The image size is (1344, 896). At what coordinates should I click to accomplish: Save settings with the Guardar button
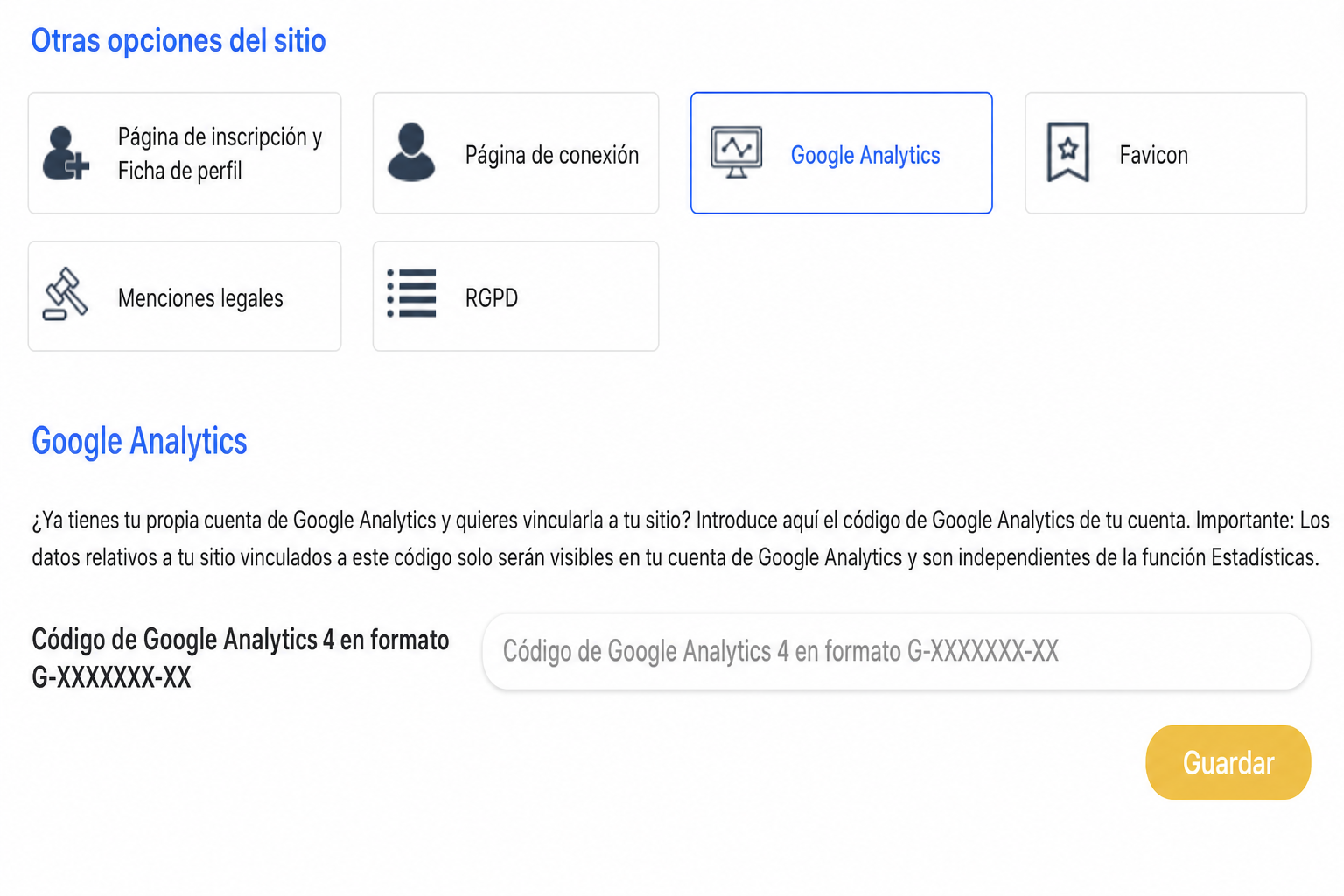click(x=1228, y=762)
